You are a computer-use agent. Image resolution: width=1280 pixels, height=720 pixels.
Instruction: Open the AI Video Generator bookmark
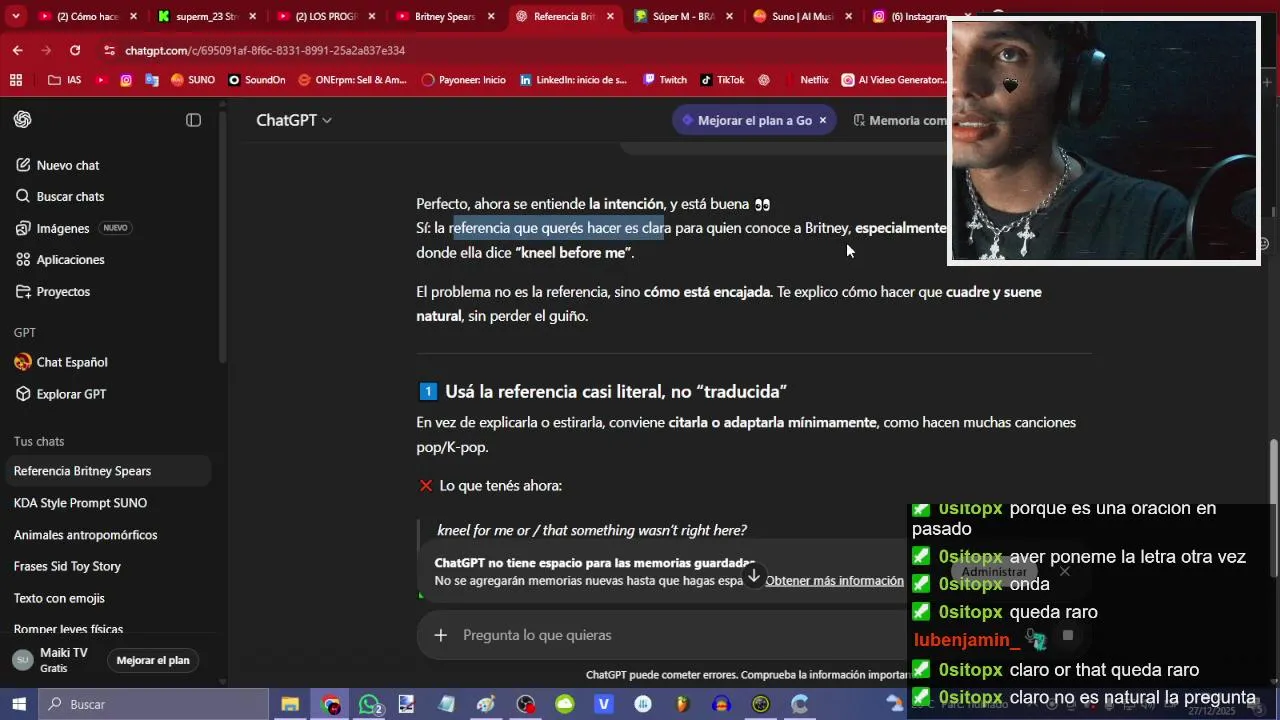pos(894,80)
